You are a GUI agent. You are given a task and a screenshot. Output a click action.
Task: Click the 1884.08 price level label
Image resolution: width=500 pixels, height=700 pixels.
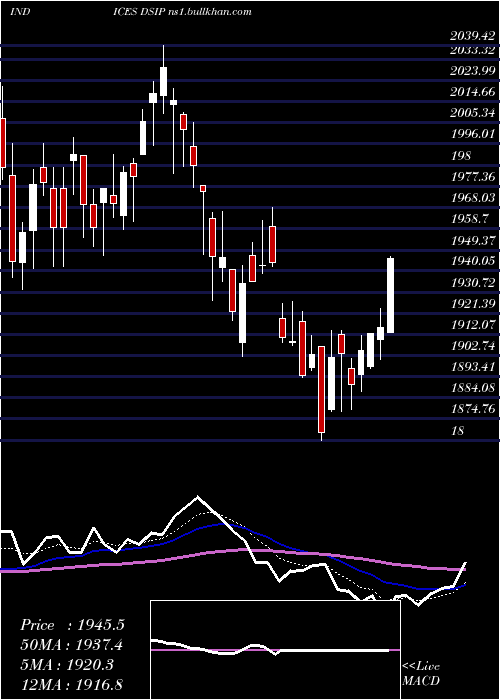(473, 388)
